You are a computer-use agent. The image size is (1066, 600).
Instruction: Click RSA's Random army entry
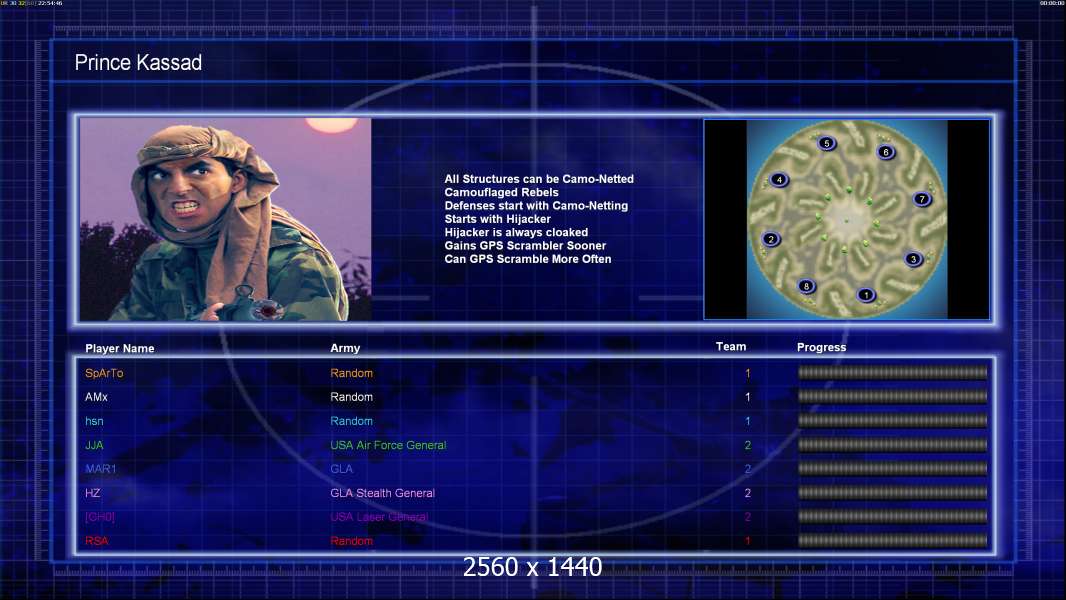pos(351,541)
